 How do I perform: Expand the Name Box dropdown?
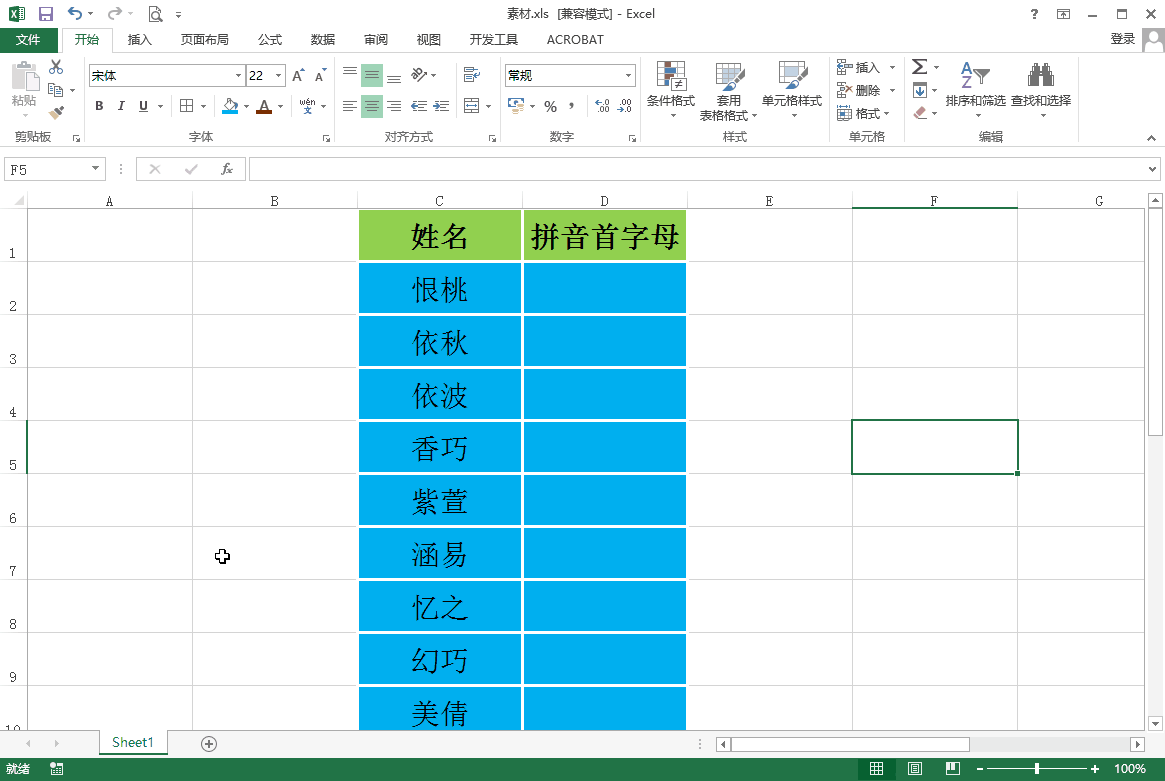(x=95, y=169)
